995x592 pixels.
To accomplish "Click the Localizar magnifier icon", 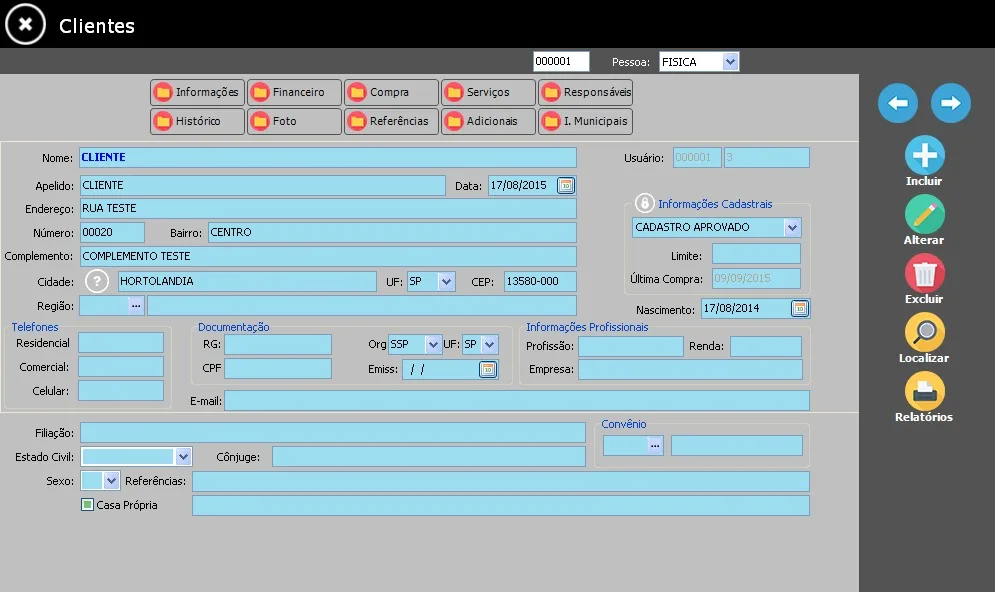I will (924, 332).
